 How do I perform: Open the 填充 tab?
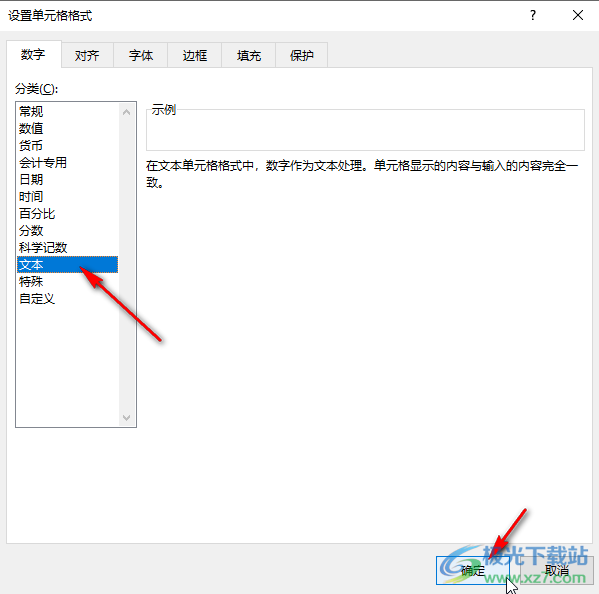248,56
